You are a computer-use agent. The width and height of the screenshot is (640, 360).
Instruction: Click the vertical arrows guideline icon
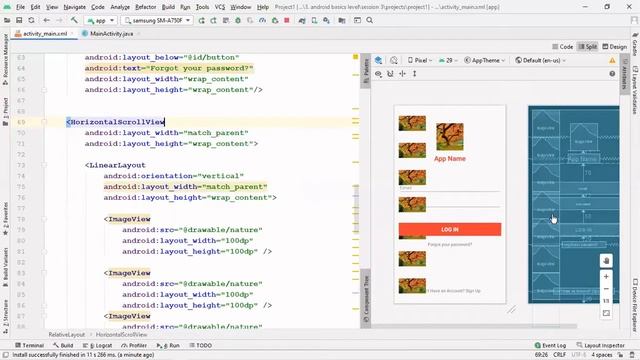(x=414, y=74)
